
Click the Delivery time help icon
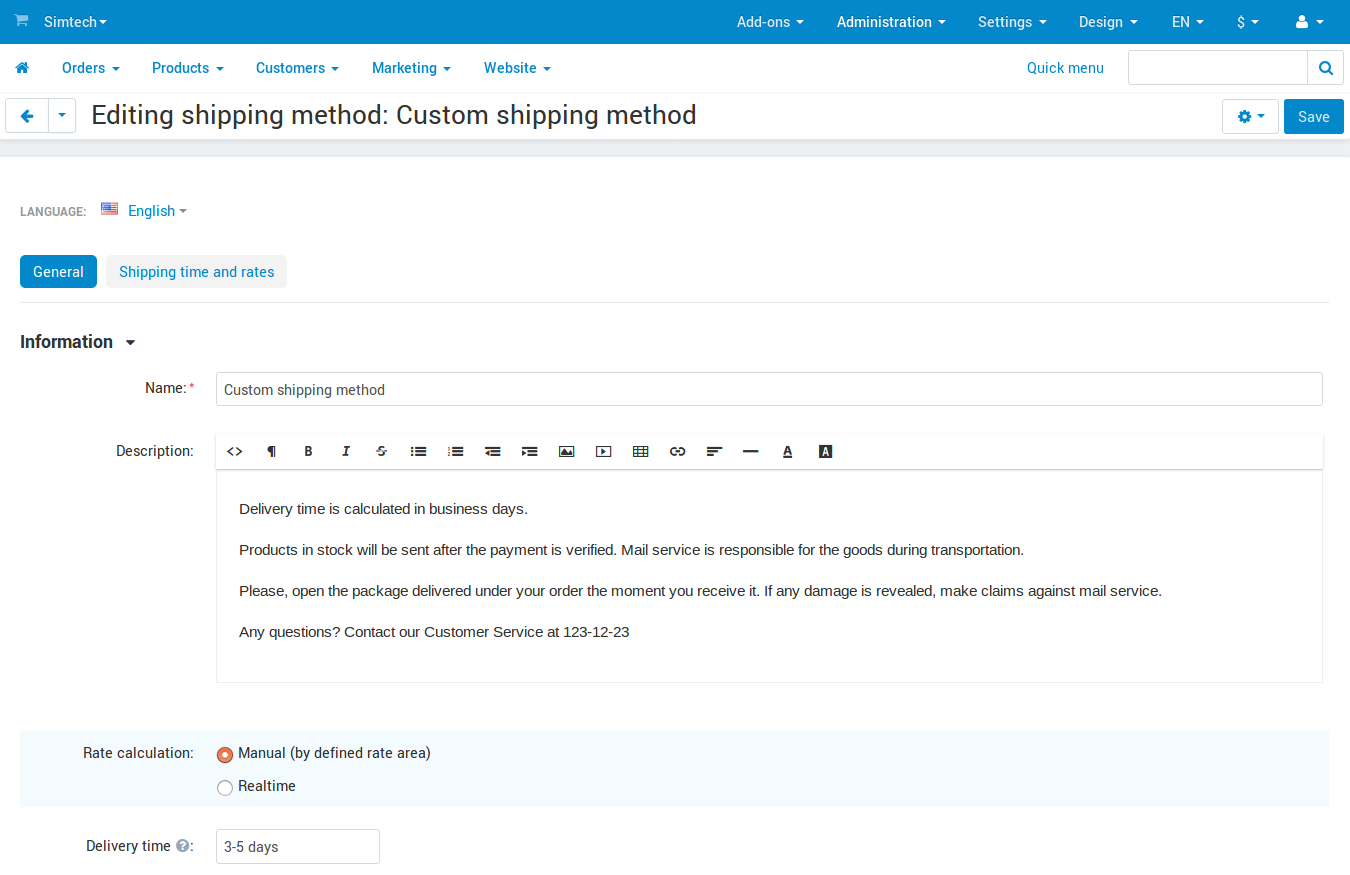pos(183,846)
